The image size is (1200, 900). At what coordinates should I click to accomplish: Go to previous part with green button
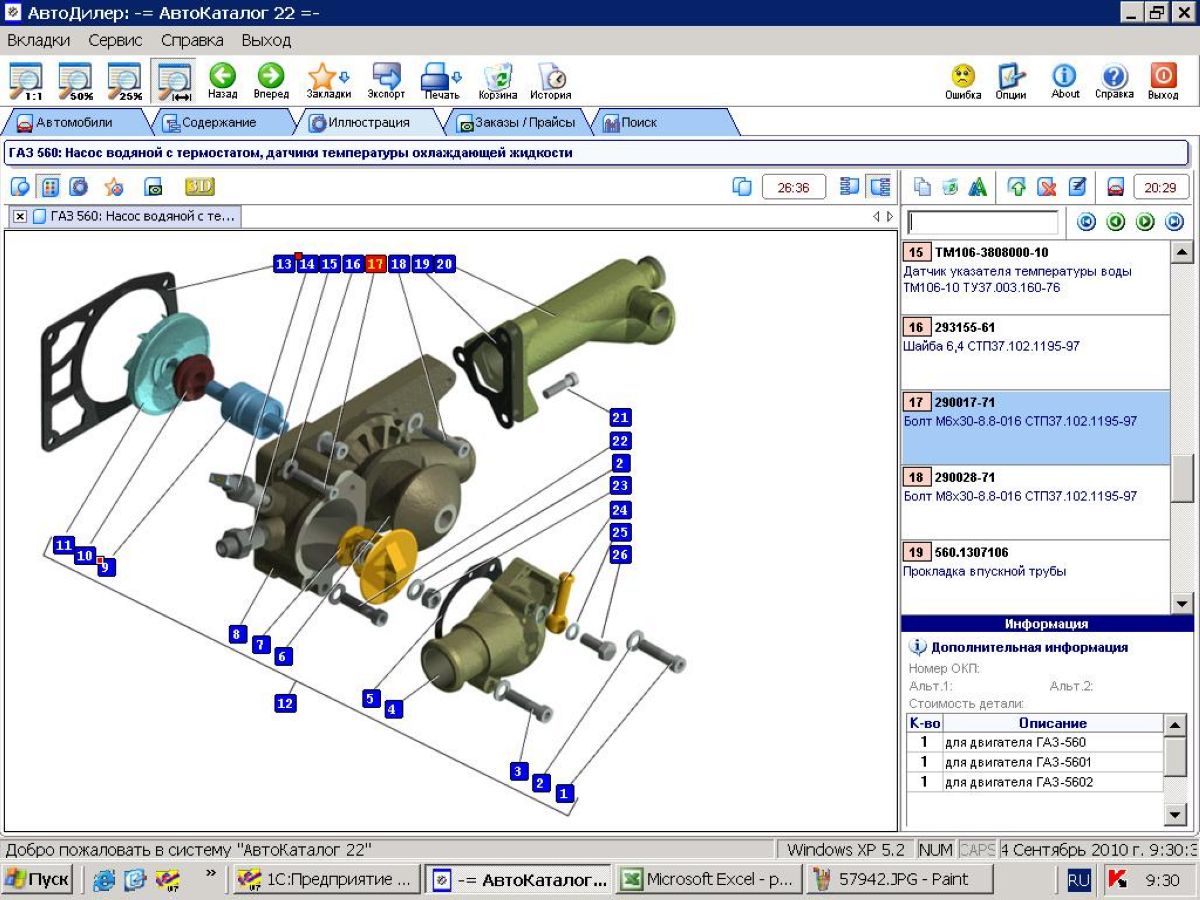point(1116,222)
